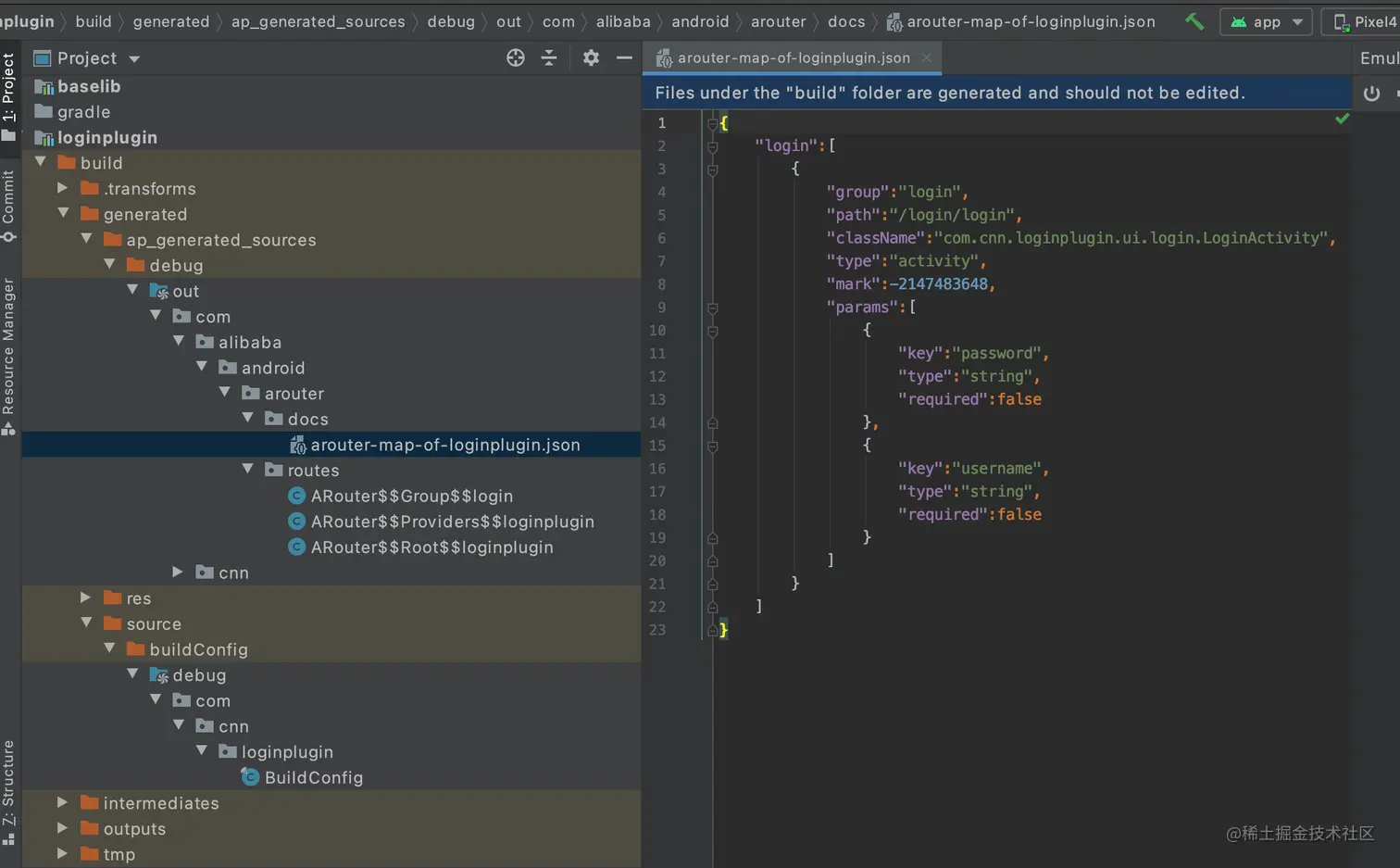This screenshot has height=868, width=1400.
Task: Open ARouter$$Group$$login class
Action: 412,496
